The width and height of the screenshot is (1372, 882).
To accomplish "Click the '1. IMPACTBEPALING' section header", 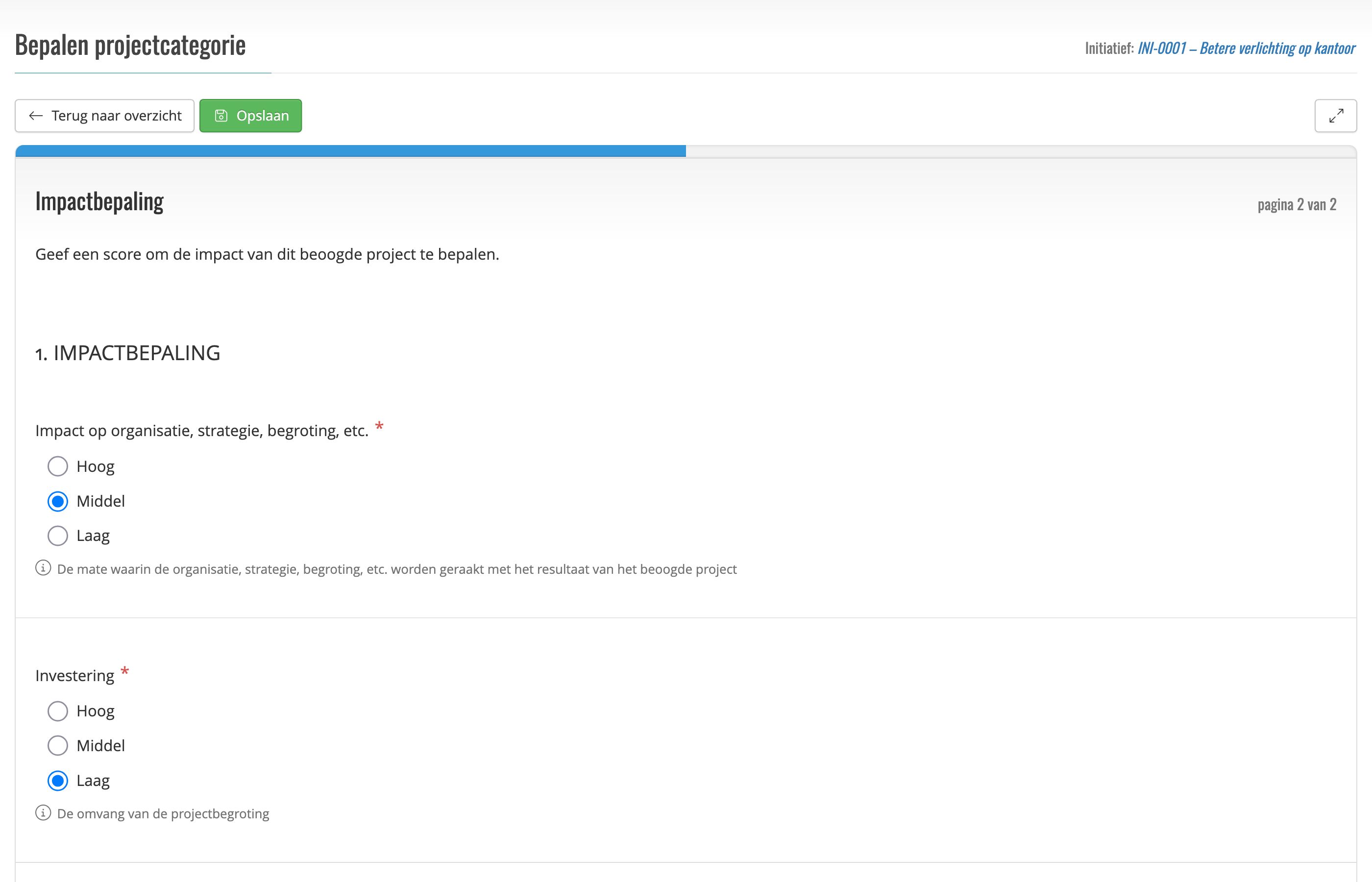I will [128, 353].
